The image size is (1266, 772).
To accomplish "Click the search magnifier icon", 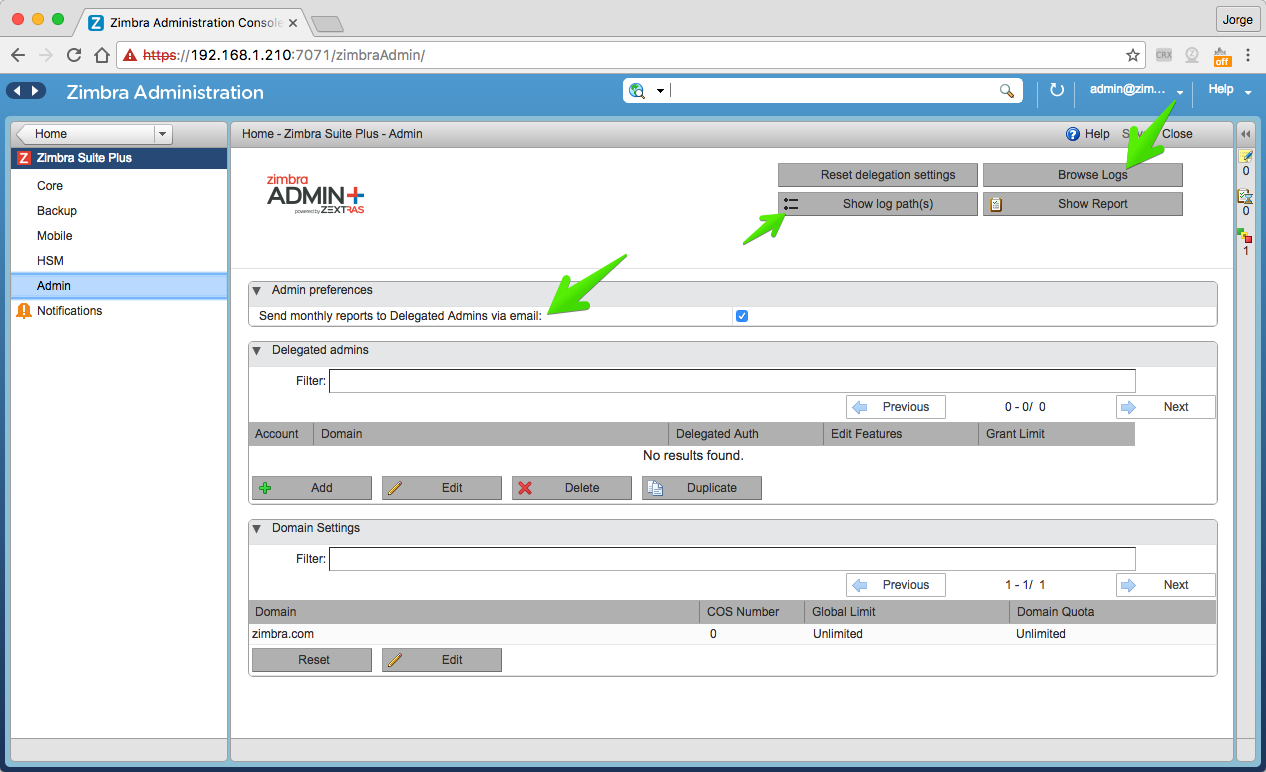I will click(x=1007, y=91).
